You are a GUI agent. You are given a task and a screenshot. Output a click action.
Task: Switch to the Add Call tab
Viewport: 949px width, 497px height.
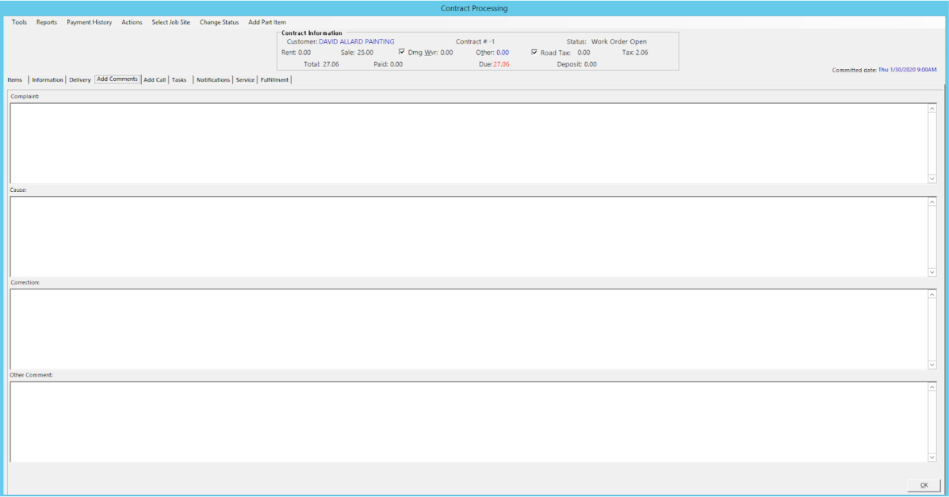click(x=155, y=80)
